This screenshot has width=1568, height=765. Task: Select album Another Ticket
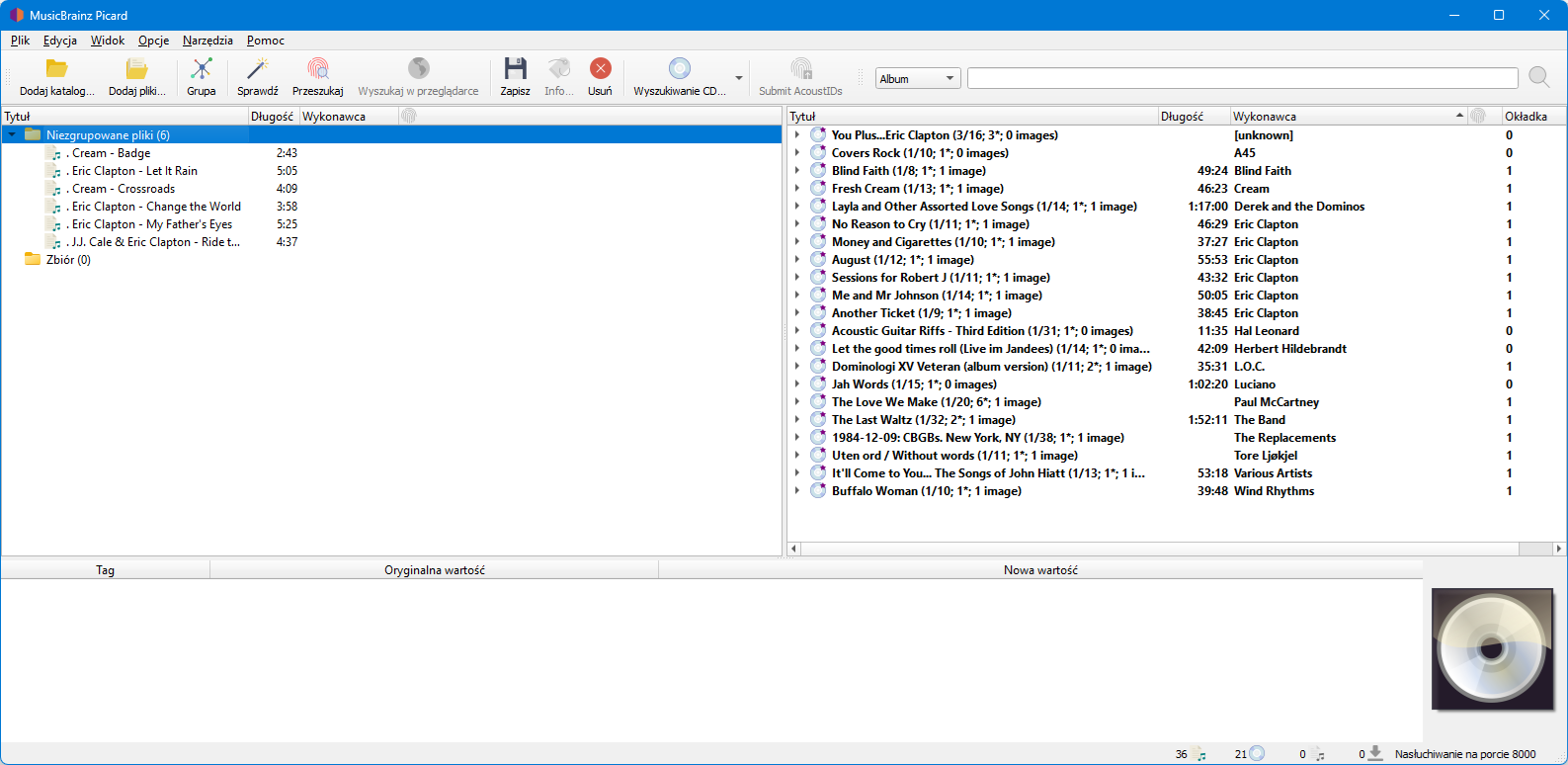click(921, 312)
